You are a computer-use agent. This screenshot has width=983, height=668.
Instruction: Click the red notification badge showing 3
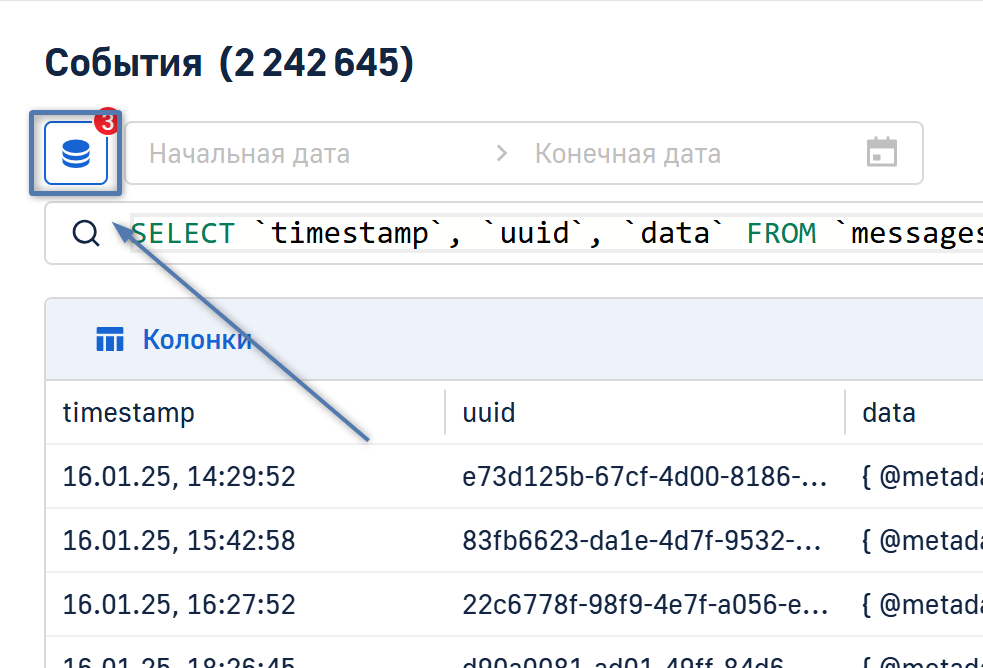point(105,122)
